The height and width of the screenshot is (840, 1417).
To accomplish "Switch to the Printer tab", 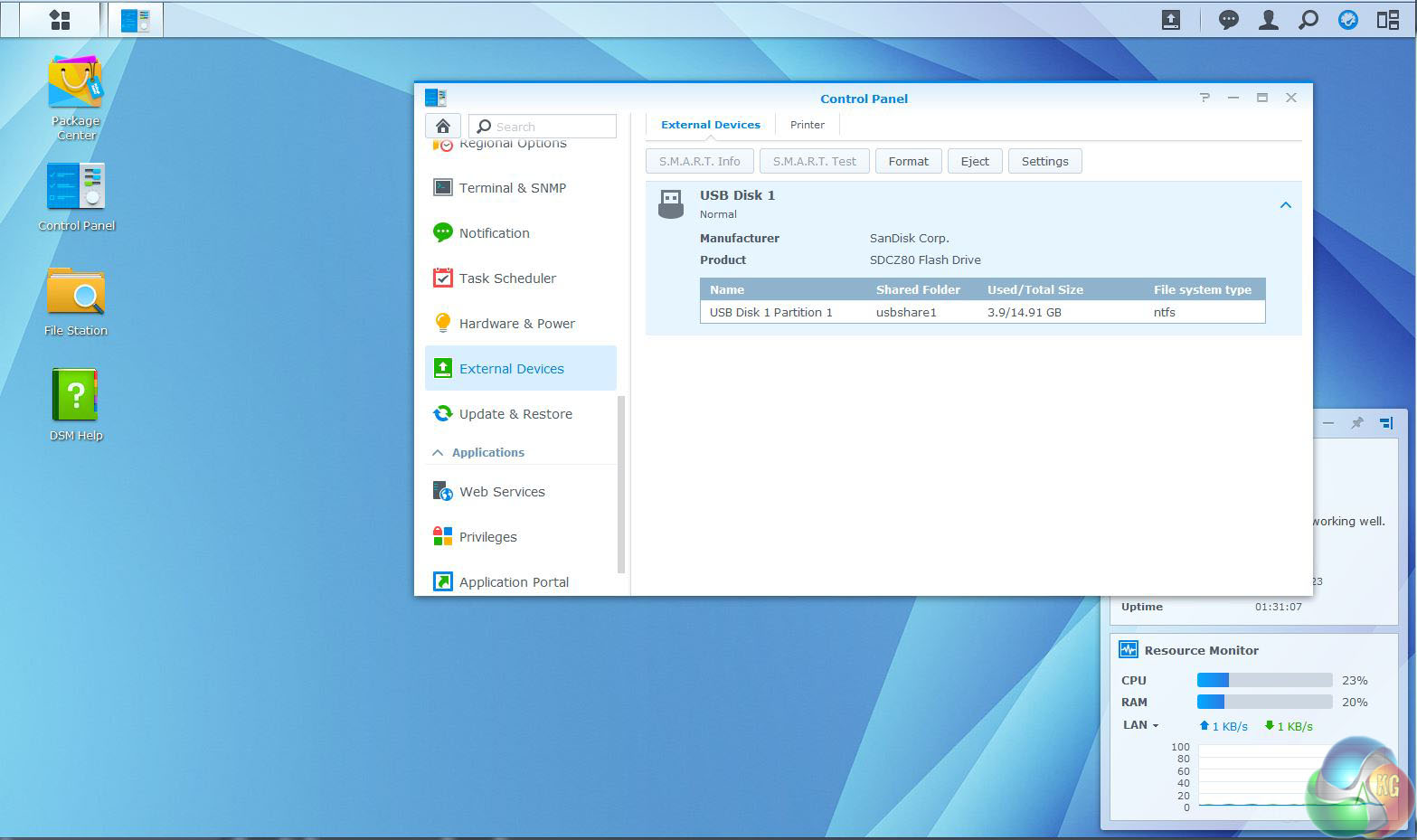I will pyautogui.click(x=807, y=125).
